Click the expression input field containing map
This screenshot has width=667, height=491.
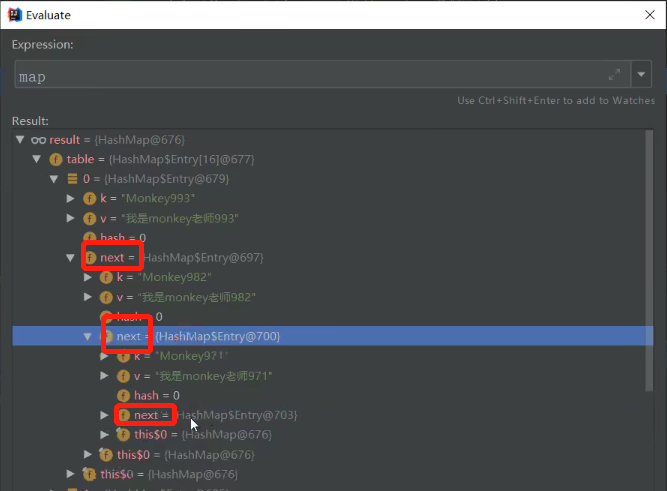coord(322,74)
